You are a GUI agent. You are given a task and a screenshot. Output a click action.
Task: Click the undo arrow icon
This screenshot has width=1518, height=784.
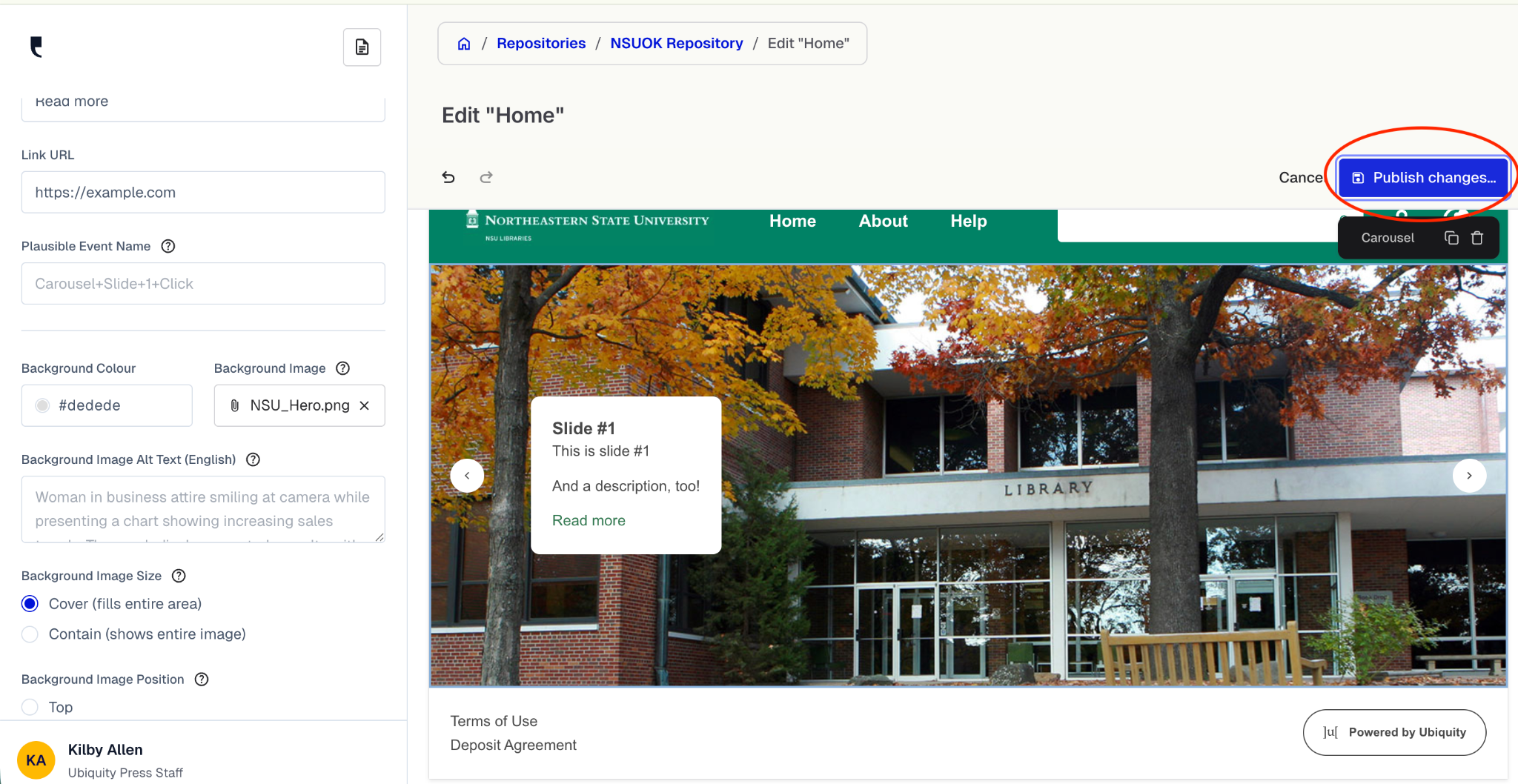(448, 177)
